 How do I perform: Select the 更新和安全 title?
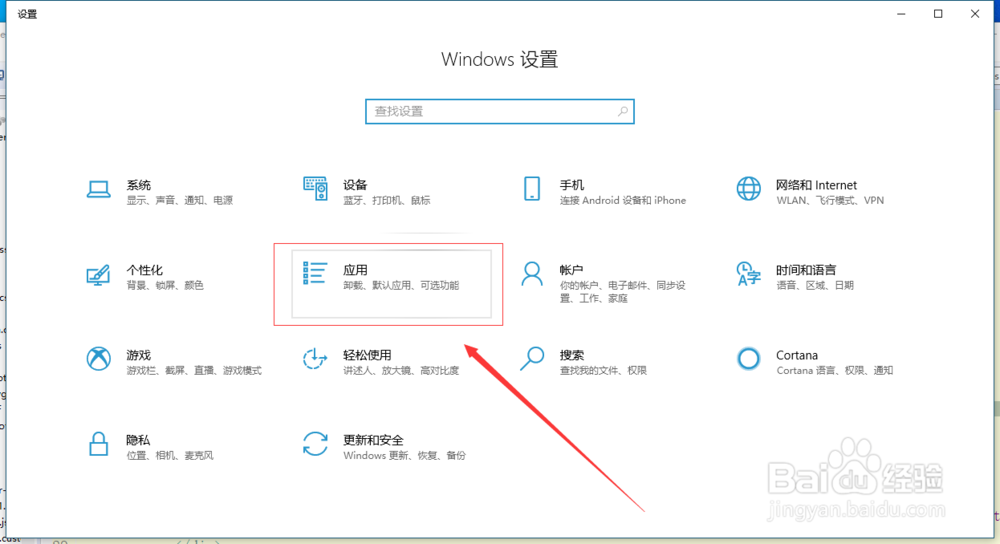click(373, 440)
